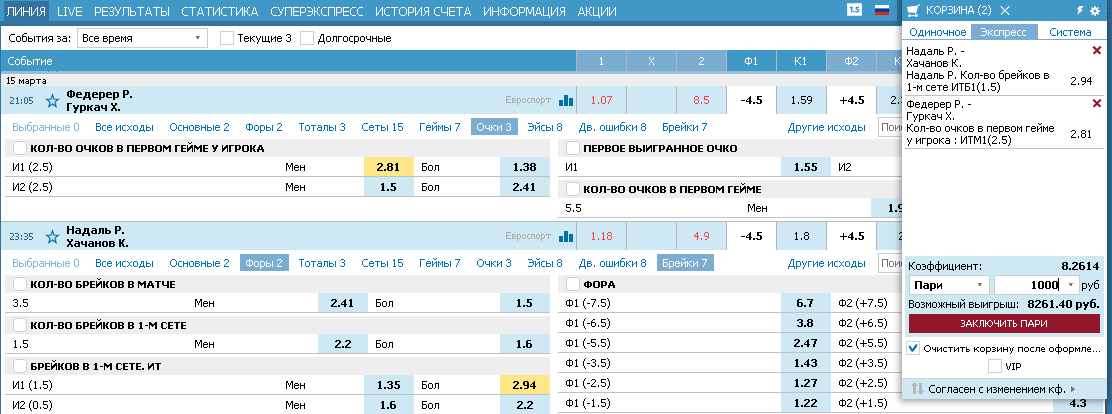1112x414 pixels.
Task: Click the shopping cart icon in Корзина header
Action: pyautogui.click(x=914, y=10)
